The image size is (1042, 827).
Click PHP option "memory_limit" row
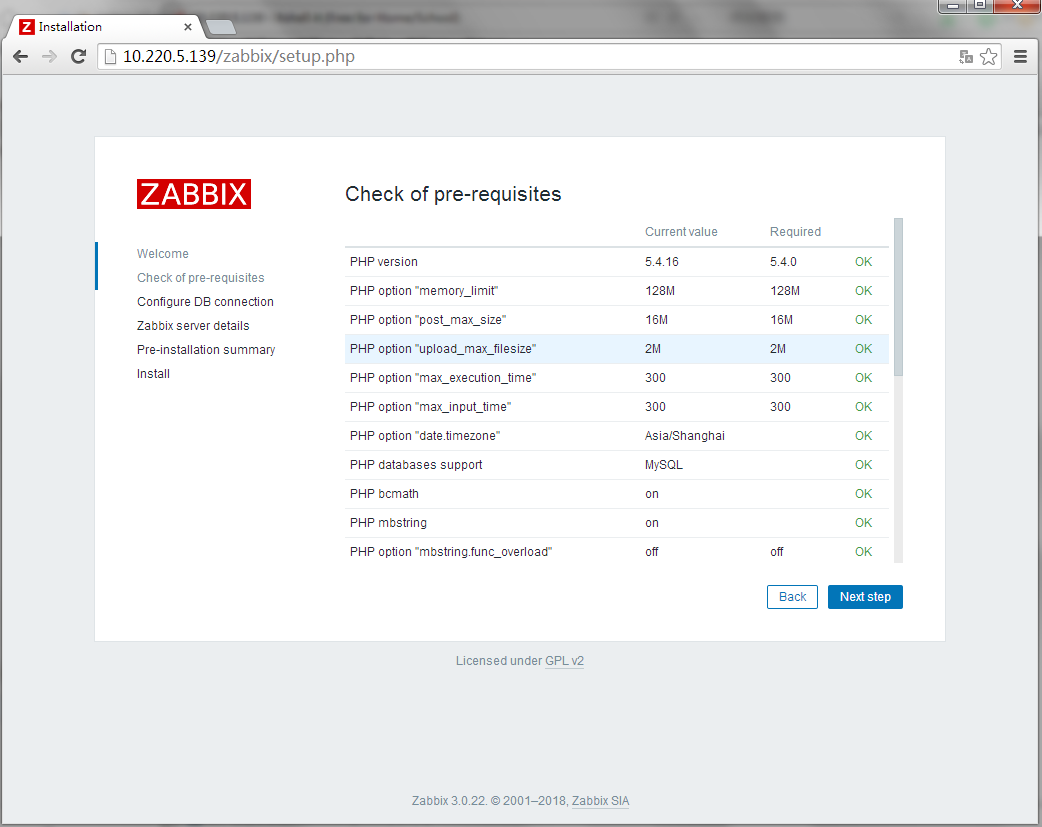[617, 291]
